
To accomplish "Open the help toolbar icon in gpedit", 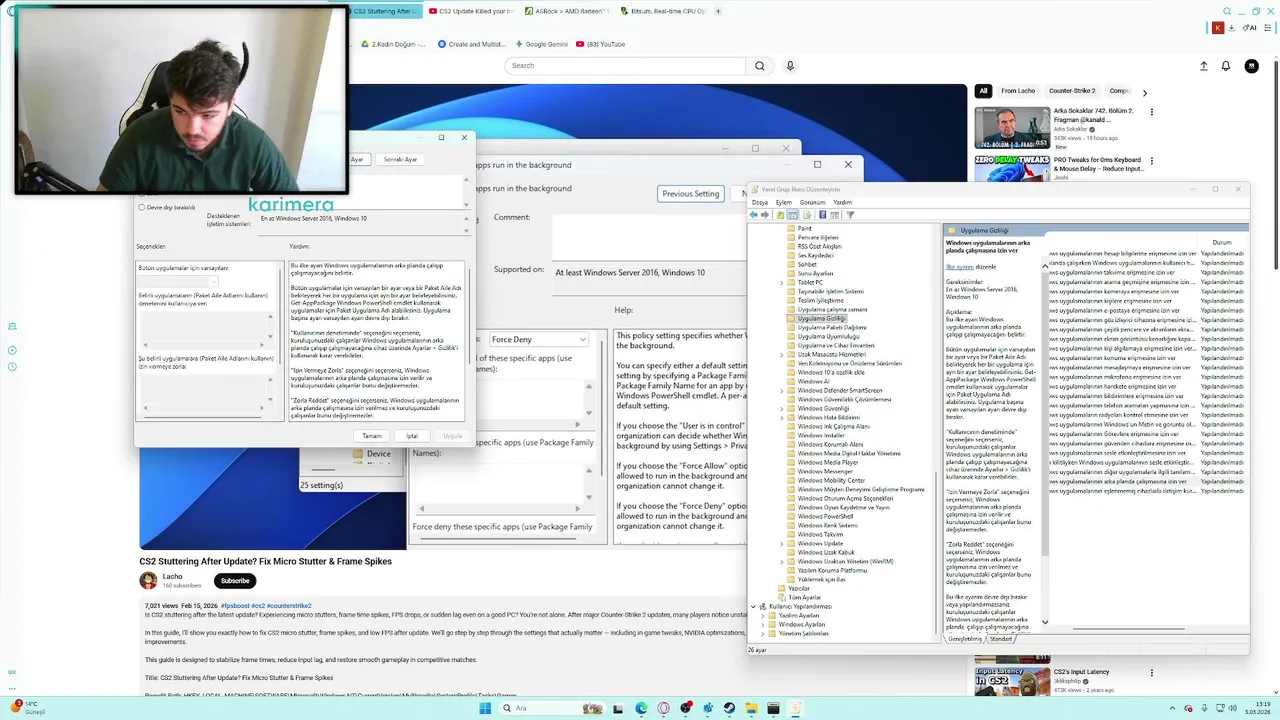I will [x=823, y=214].
